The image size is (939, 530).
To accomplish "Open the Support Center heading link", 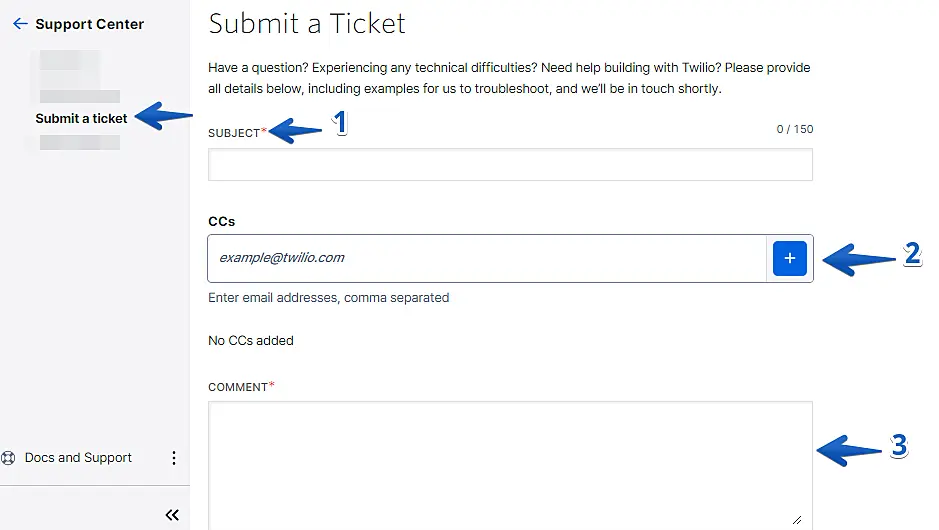I will (x=90, y=24).
